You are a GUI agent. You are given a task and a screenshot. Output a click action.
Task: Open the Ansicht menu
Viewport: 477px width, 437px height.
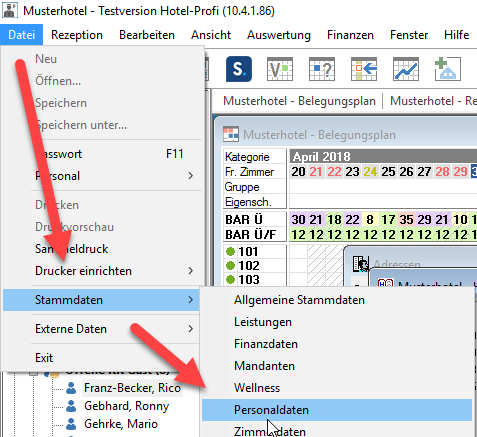pos(211,35)
